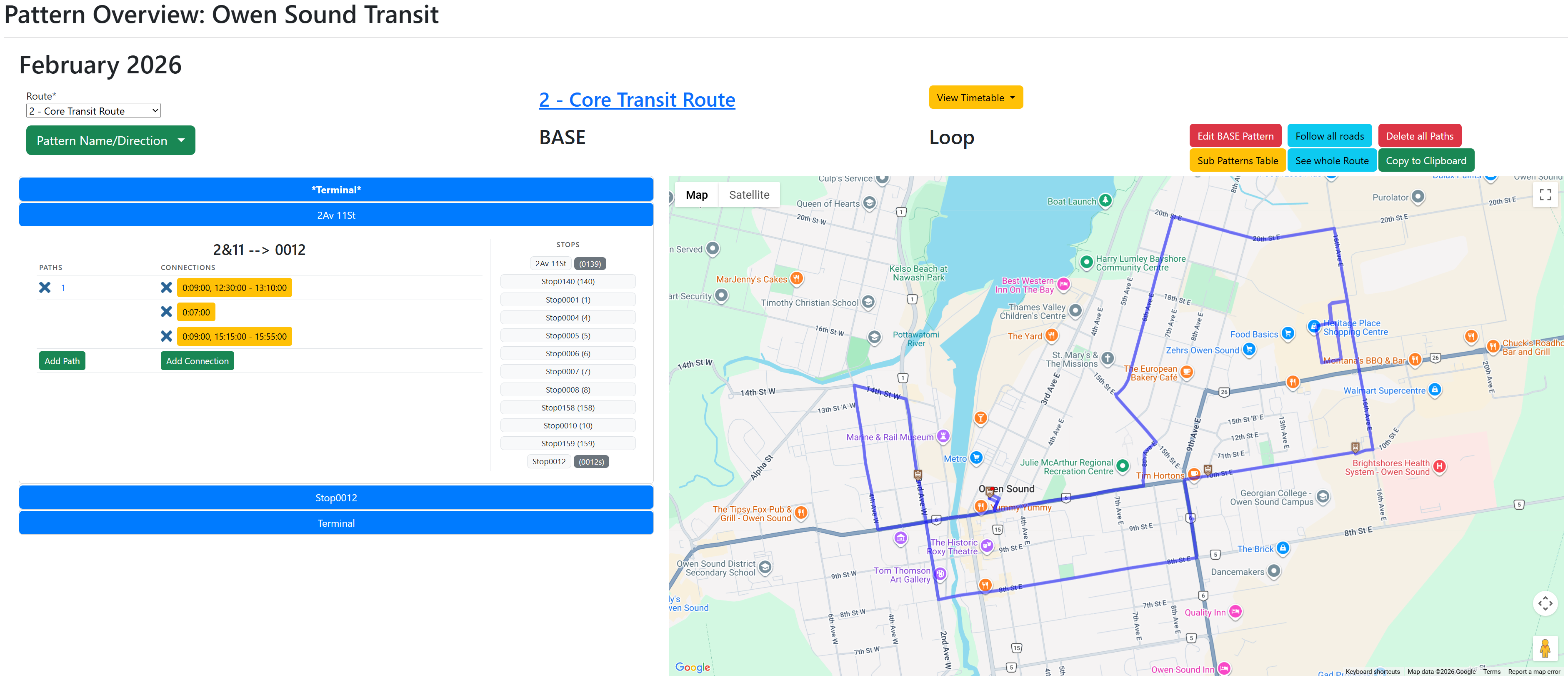Screen dimensions: 1568x678
Task: Delete the 12:30:00 - 13:10:00 connection X icon
Action: coord(166,287)
